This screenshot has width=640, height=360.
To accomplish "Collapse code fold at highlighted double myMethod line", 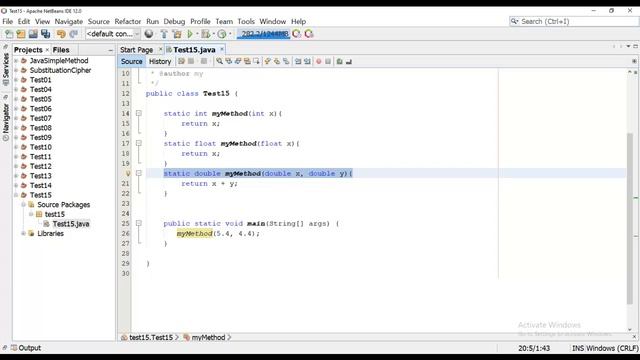I will (139, 173).
